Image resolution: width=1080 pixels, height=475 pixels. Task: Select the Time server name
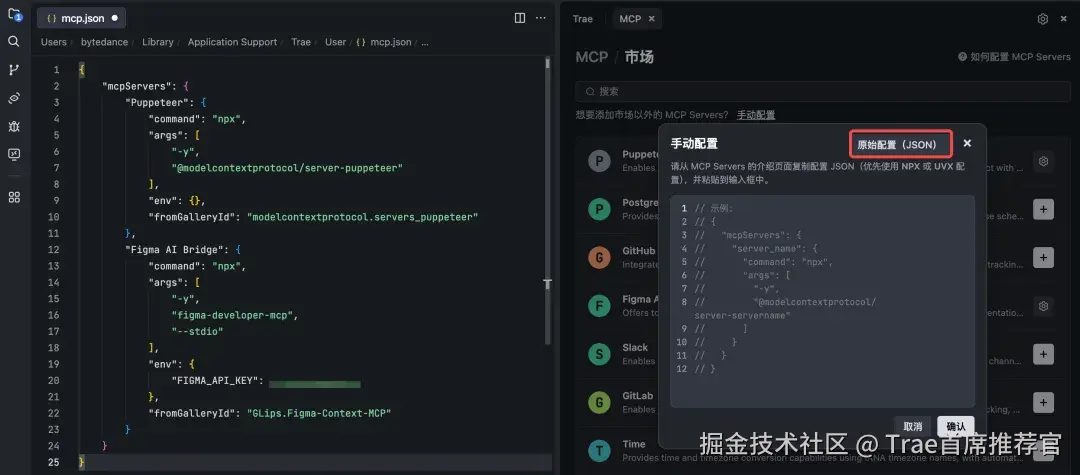coord(634,444)
